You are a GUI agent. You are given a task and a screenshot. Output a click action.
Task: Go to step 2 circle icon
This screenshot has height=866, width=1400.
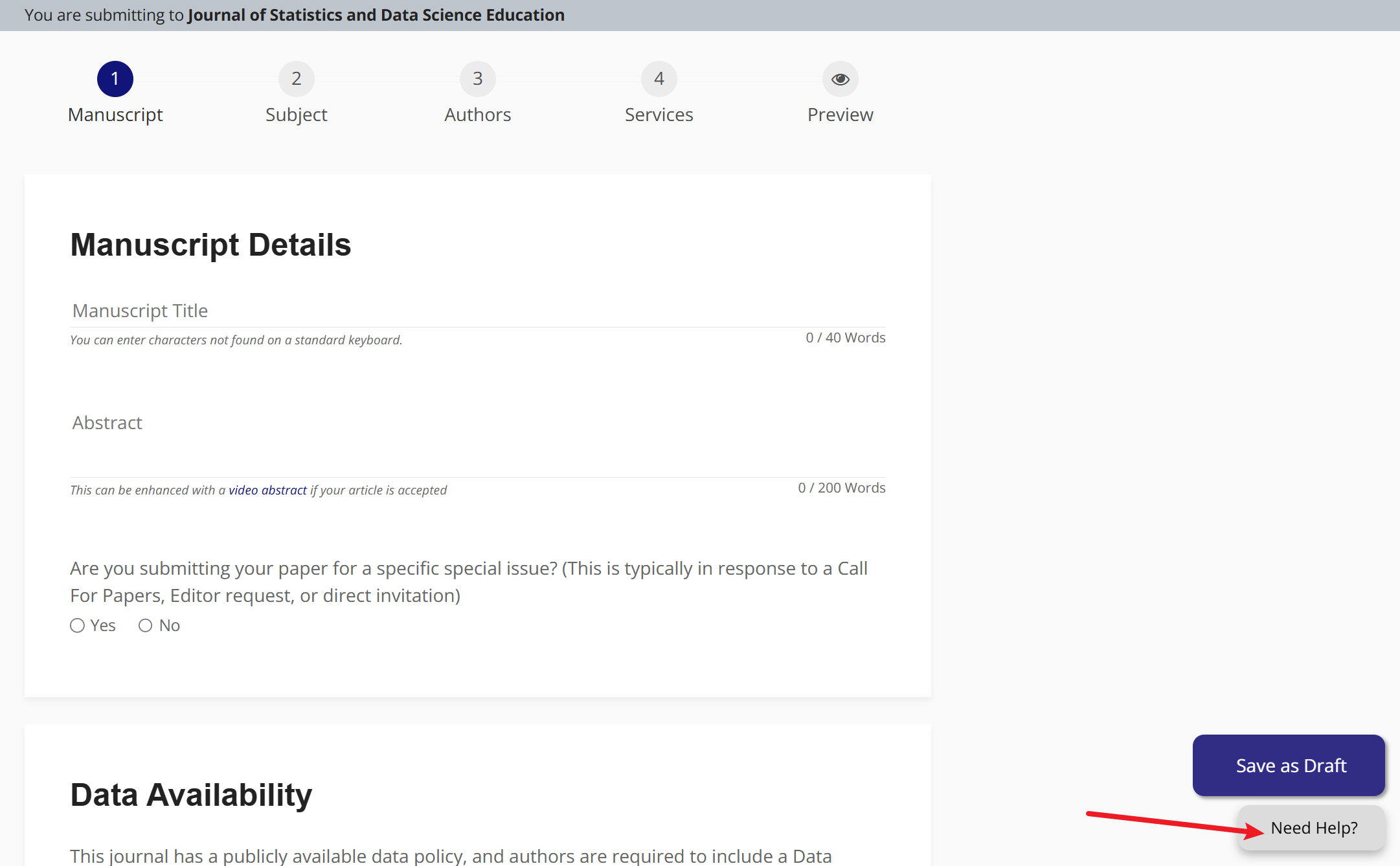coord(297,79)
